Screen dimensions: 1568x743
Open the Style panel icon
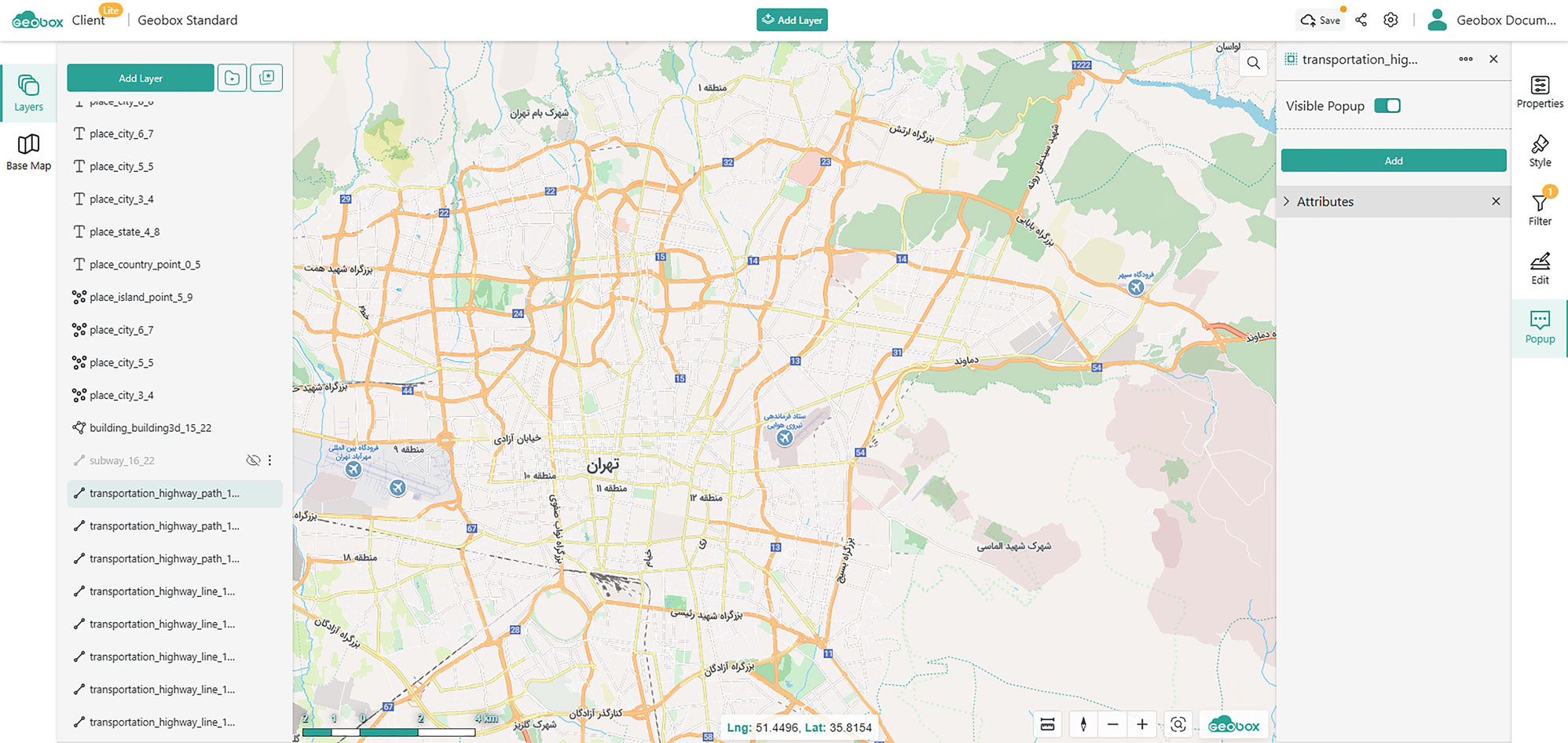1539,151
